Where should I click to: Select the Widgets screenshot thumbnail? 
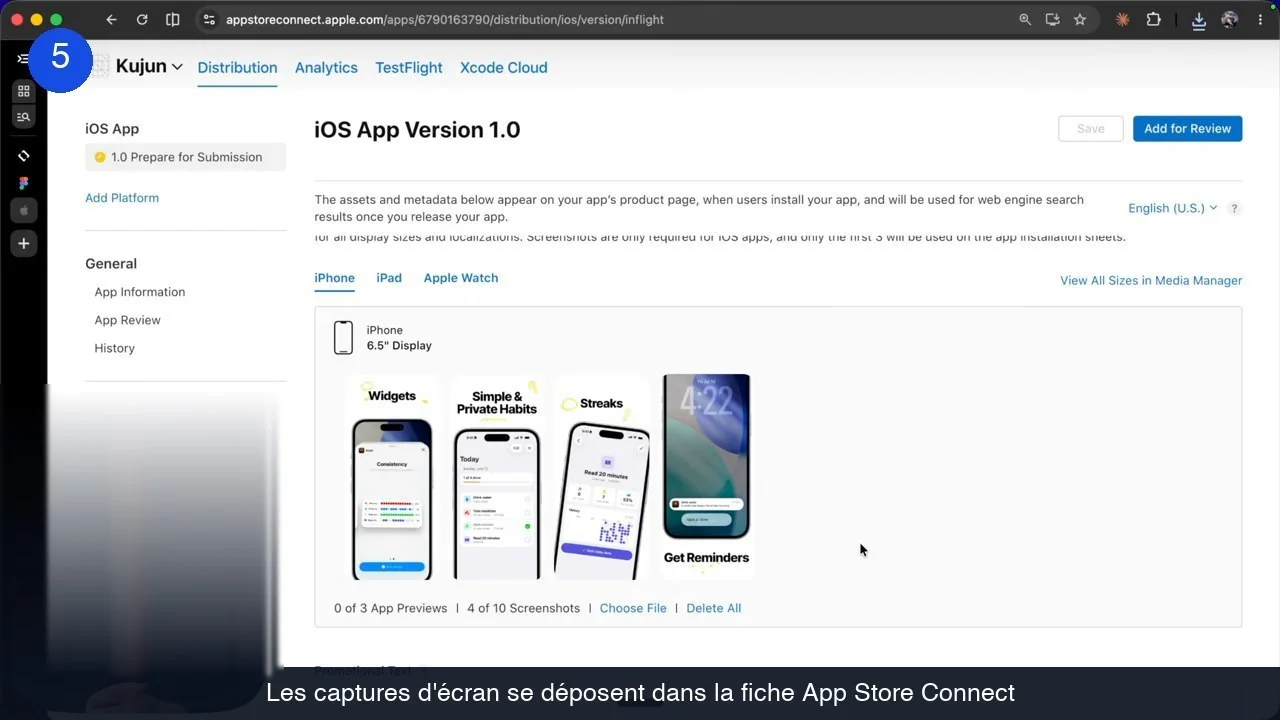pos(392,477)
